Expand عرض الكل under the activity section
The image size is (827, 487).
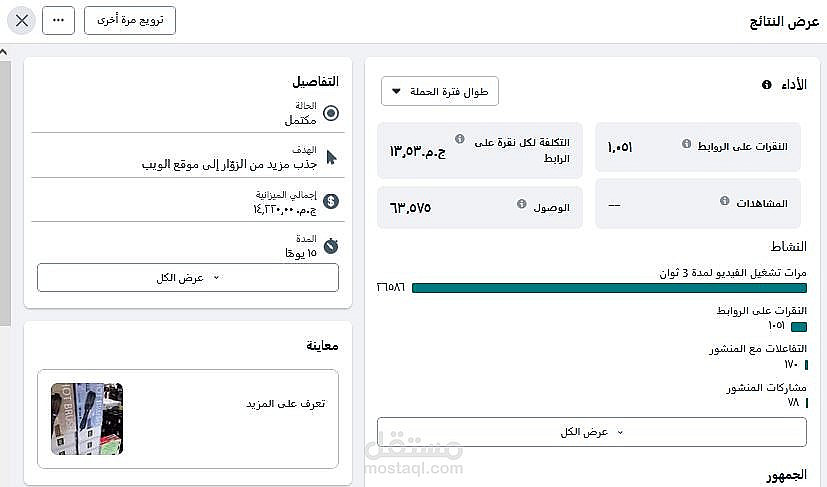tap(591, 432)
